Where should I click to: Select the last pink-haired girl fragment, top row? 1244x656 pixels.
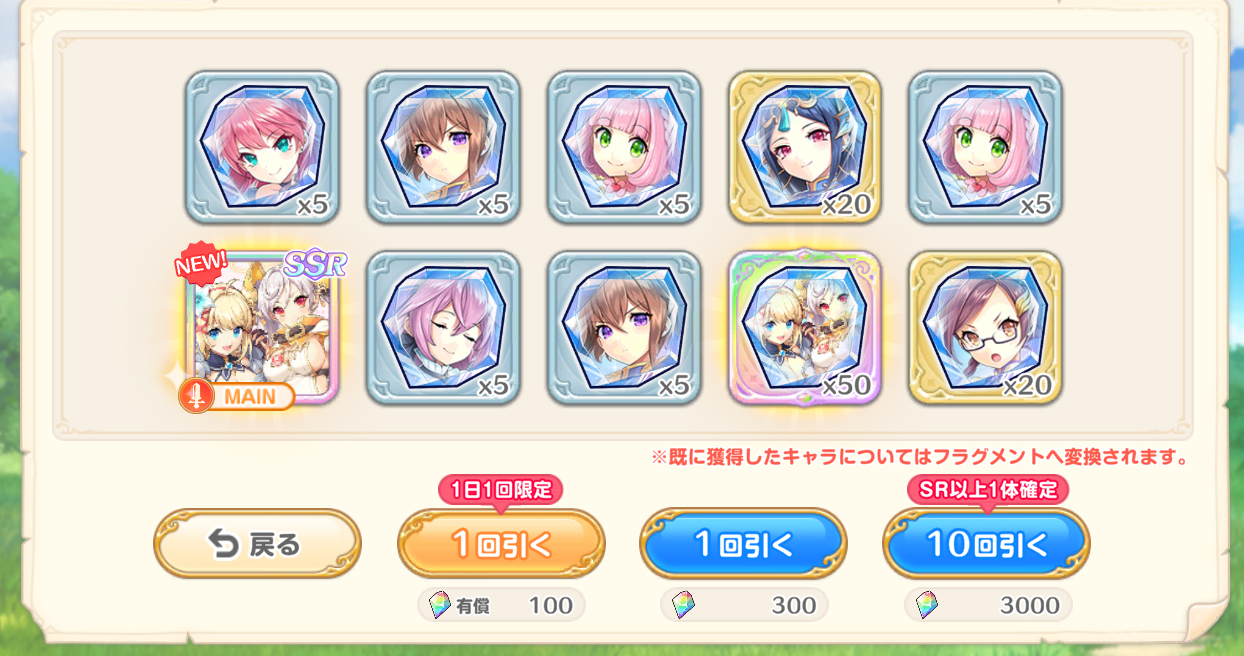(985, 147)
